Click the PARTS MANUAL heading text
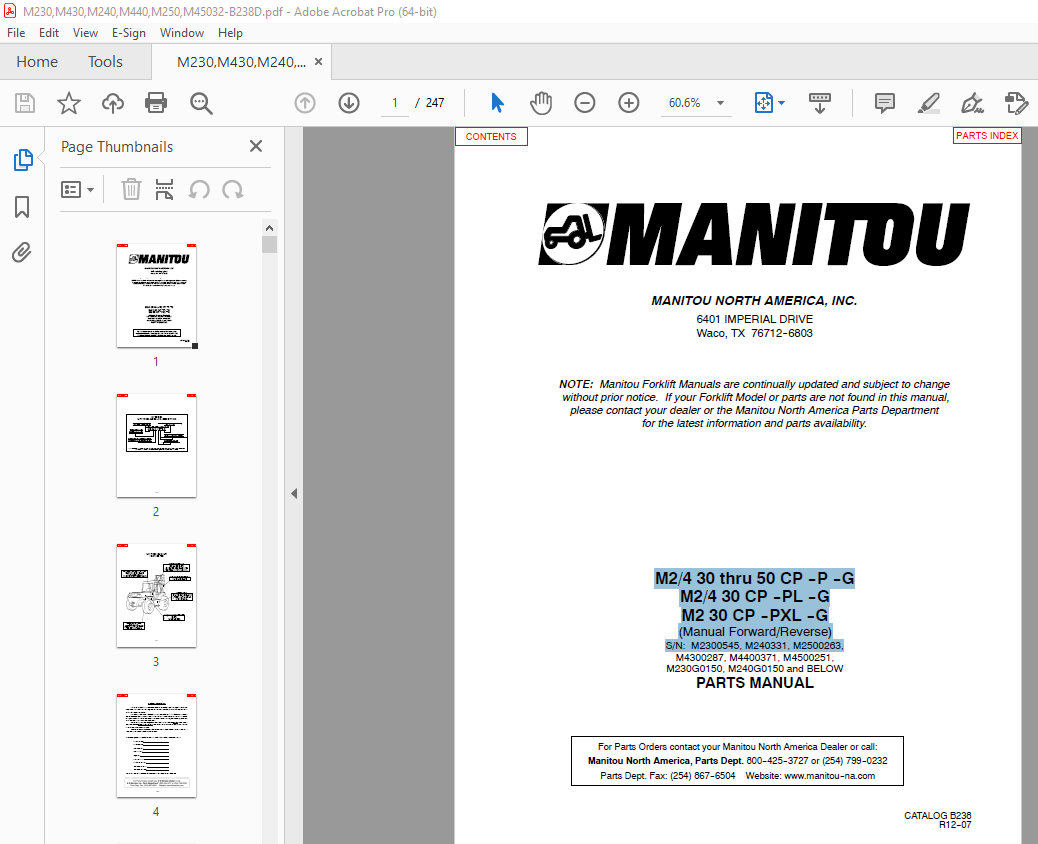The height and width of the screenshot is (844, 1038). [755, 683]
